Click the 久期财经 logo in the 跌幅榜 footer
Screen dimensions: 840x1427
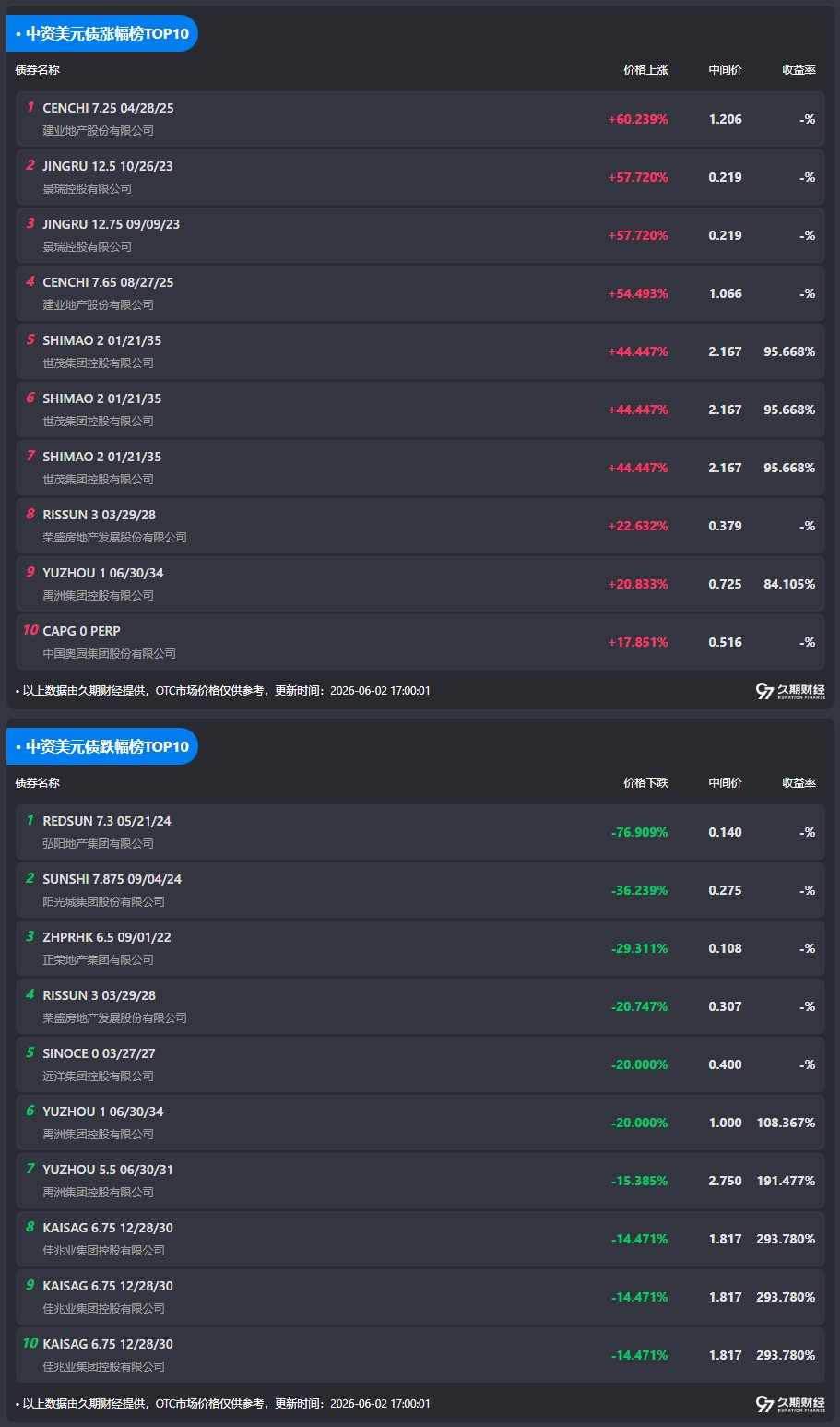pos(790,1404)
